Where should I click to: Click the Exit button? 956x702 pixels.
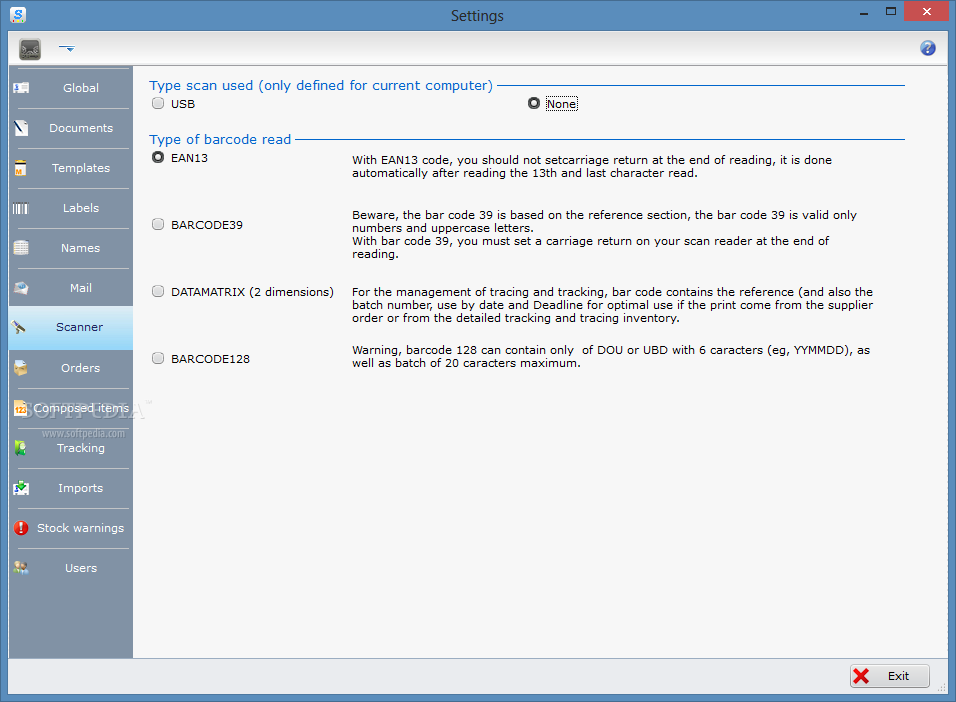tap(890, 676)
